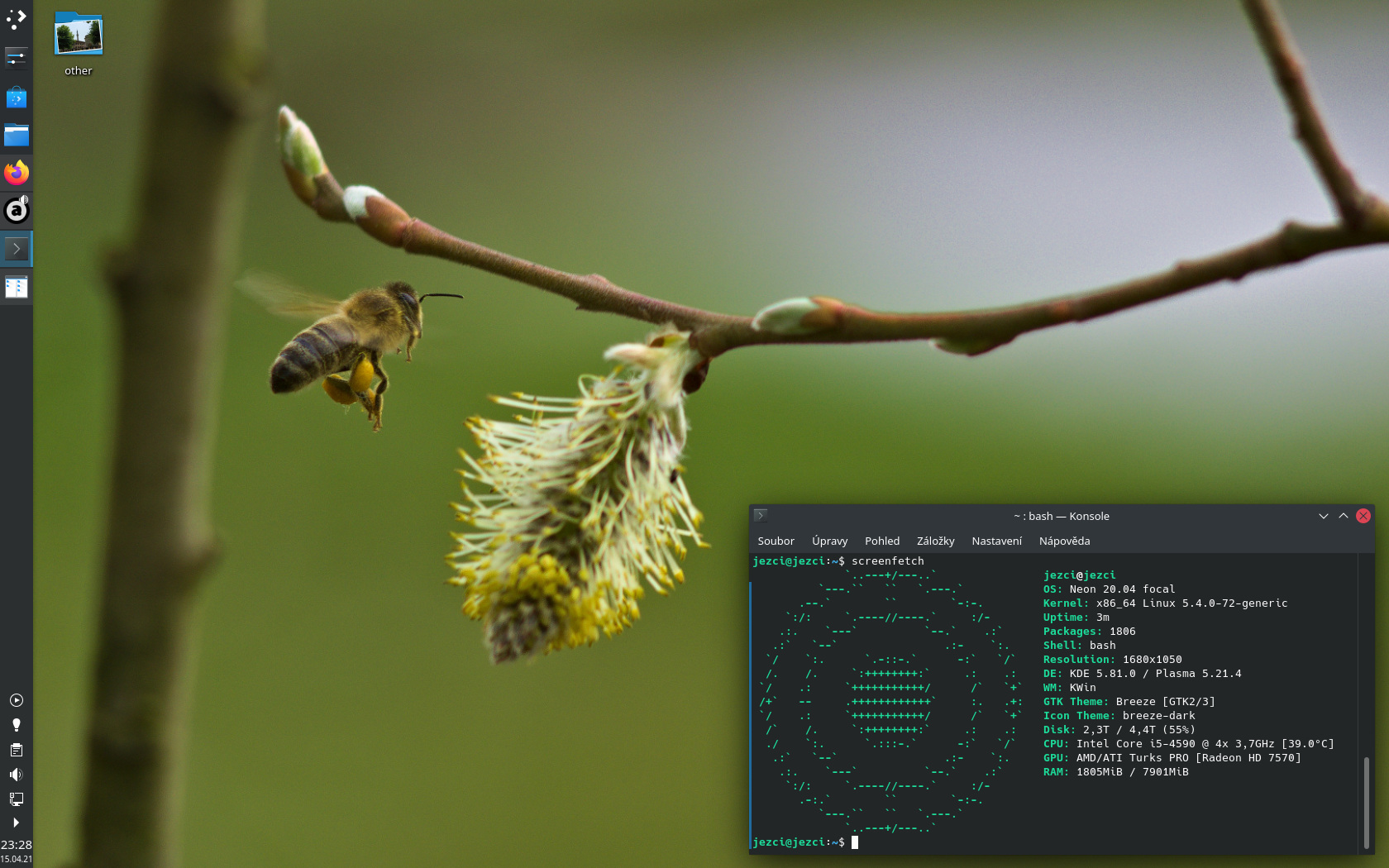The width and height of the screenshot is (1389, 868).
Task: Click the terminal prompt cursor line
Action: (x=805, y=842)
